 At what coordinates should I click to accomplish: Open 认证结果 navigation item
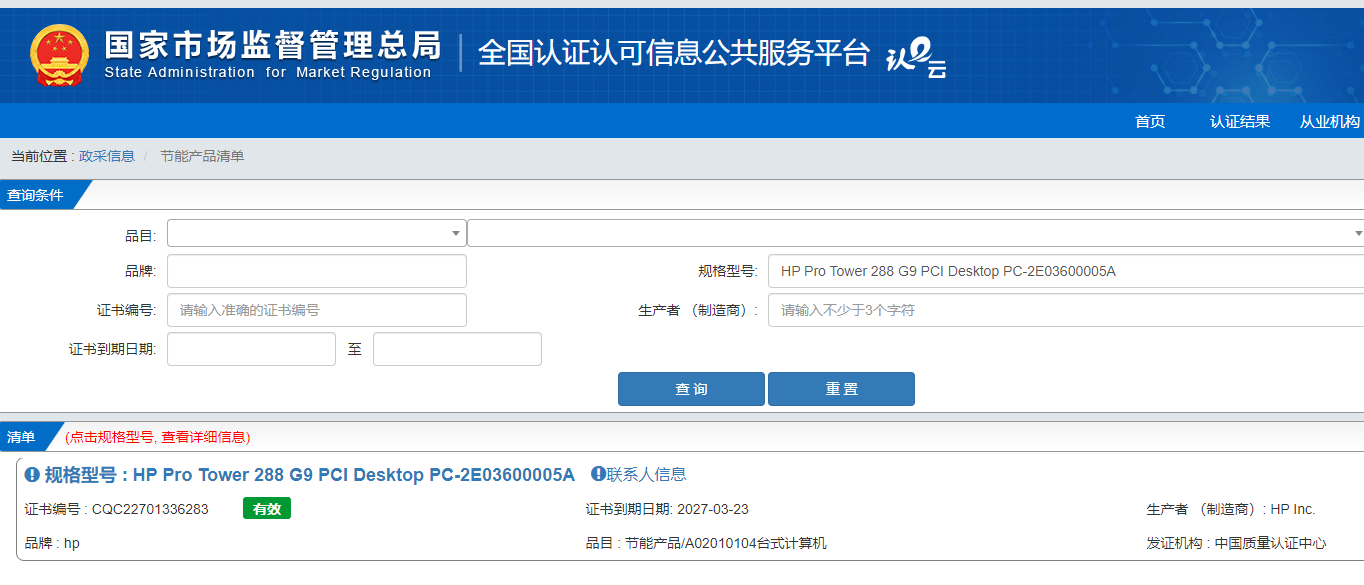(x=1240, y=121)
